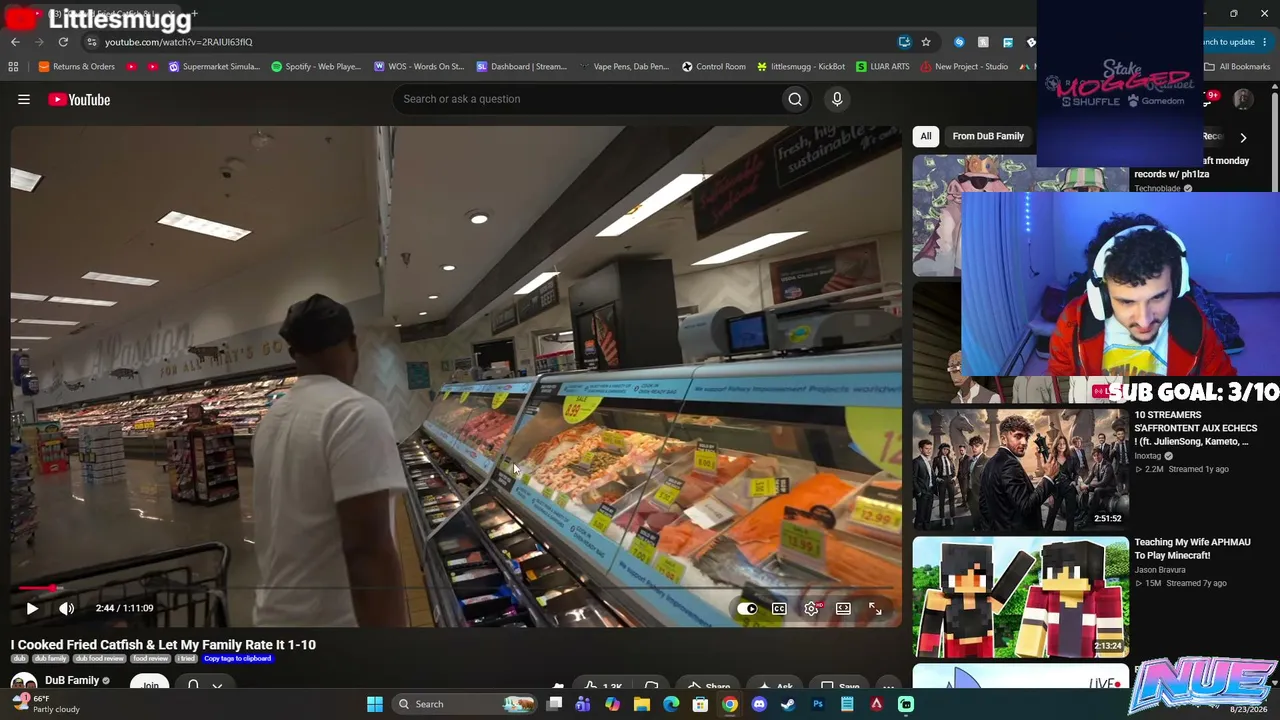Image resolution: width=1280 pixels, height=720 pixels.
Task: Open the 'Dashboard | Stream...' bookmark
Action: [522, 67]
